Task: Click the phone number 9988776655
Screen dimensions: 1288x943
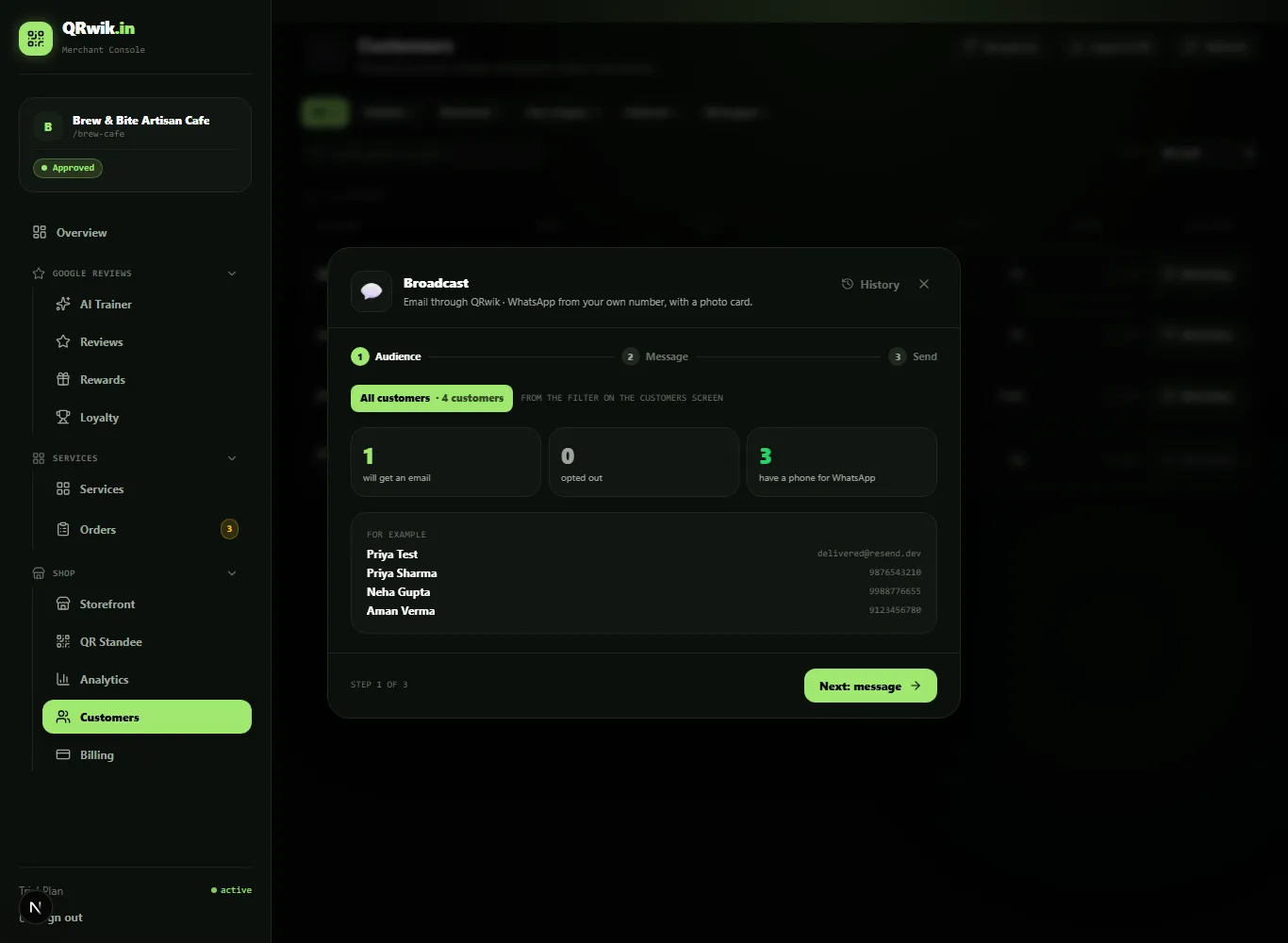Action: [x=895, y=591]
